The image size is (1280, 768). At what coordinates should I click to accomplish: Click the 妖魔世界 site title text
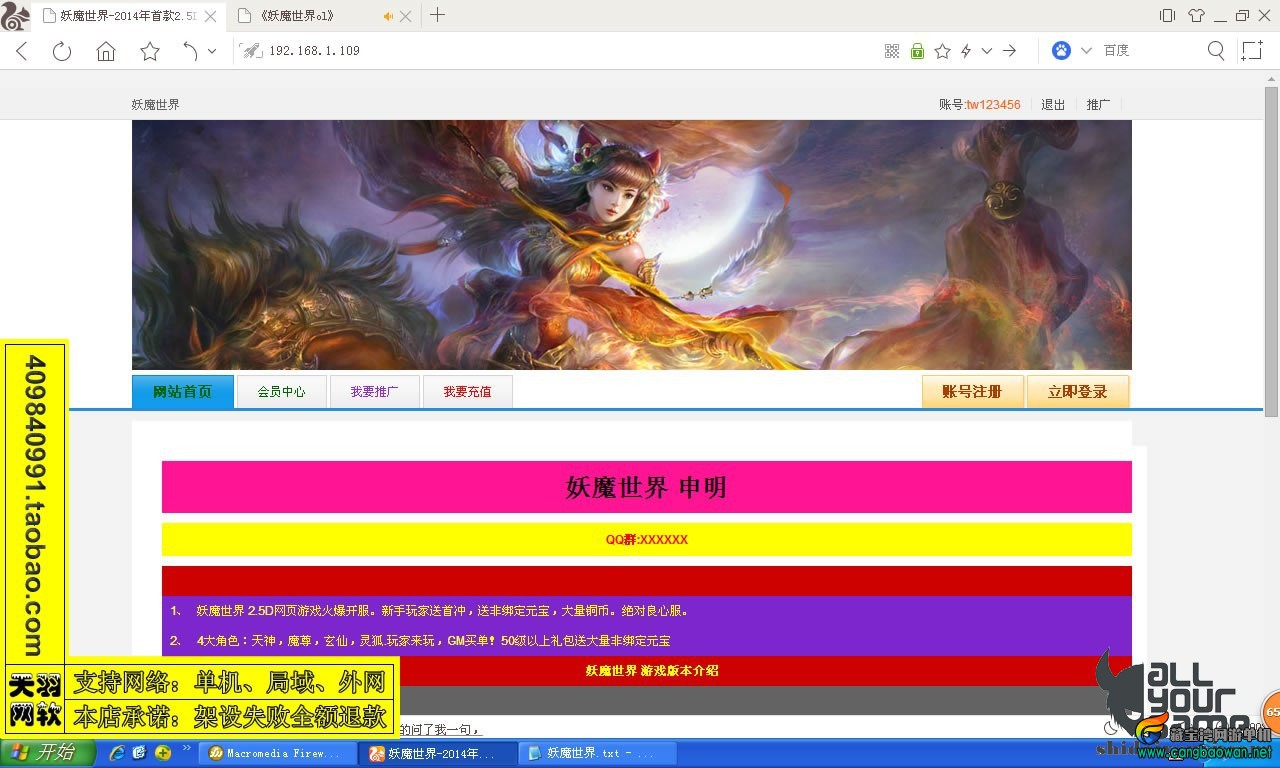(156, 105)
